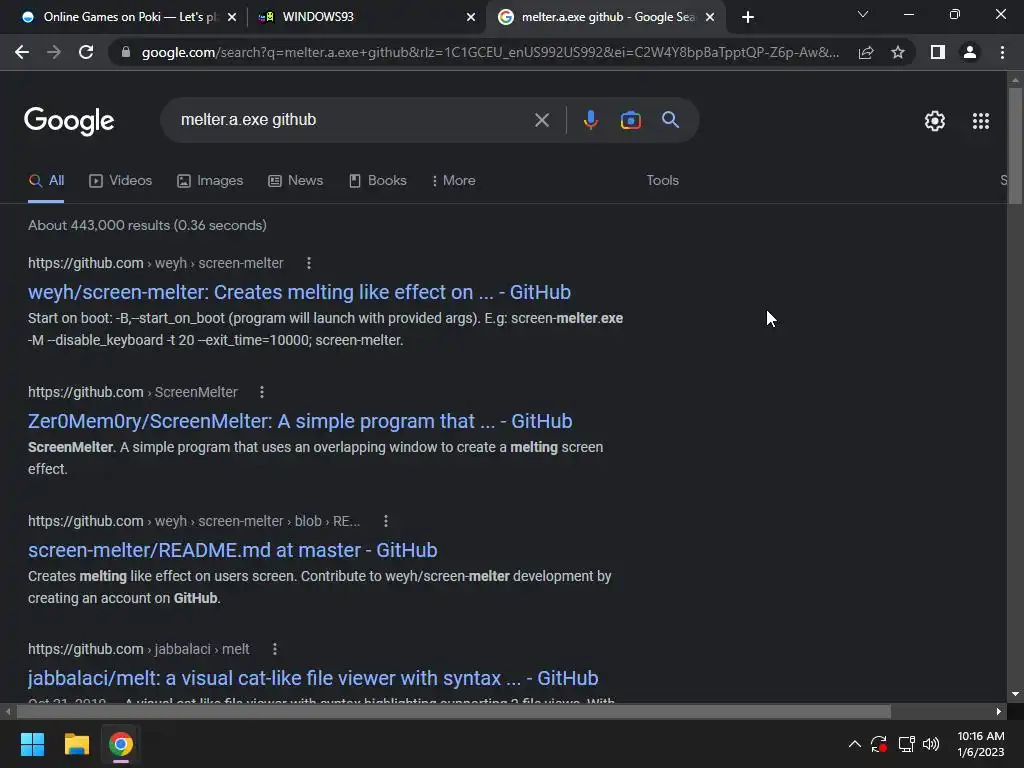Screen dimensions: 1024x768
Task: Open Chrome three-dot menu
Action: pyautogui.click(x=1002, y=52)
